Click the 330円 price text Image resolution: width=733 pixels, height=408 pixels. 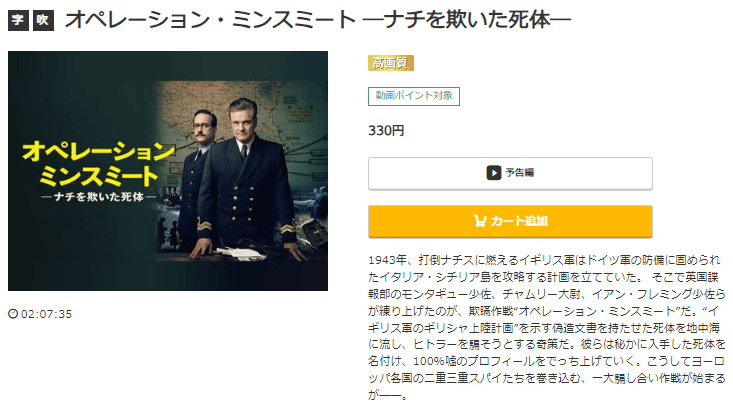386,130
